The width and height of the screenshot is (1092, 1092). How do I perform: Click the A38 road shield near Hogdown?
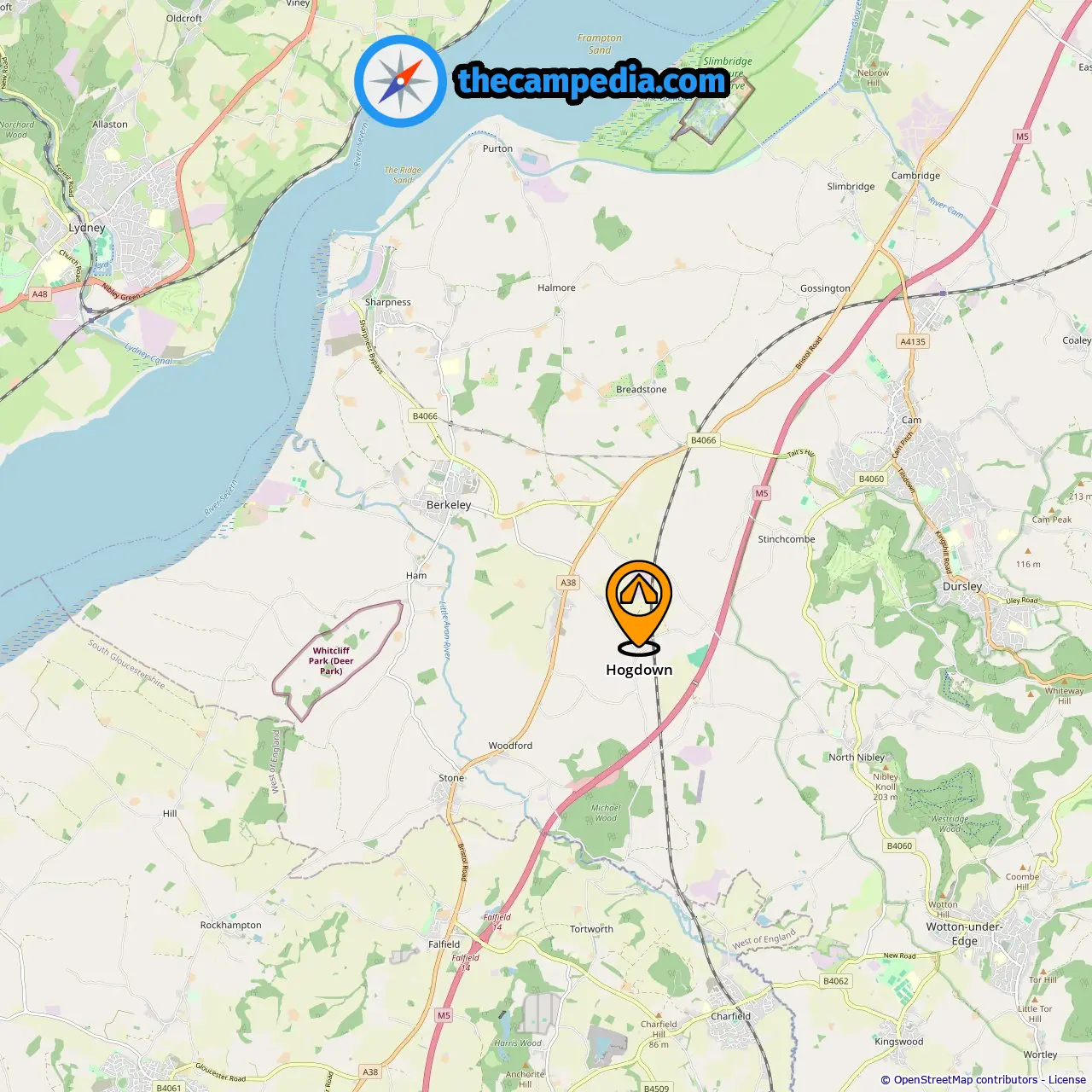(568, 583)
